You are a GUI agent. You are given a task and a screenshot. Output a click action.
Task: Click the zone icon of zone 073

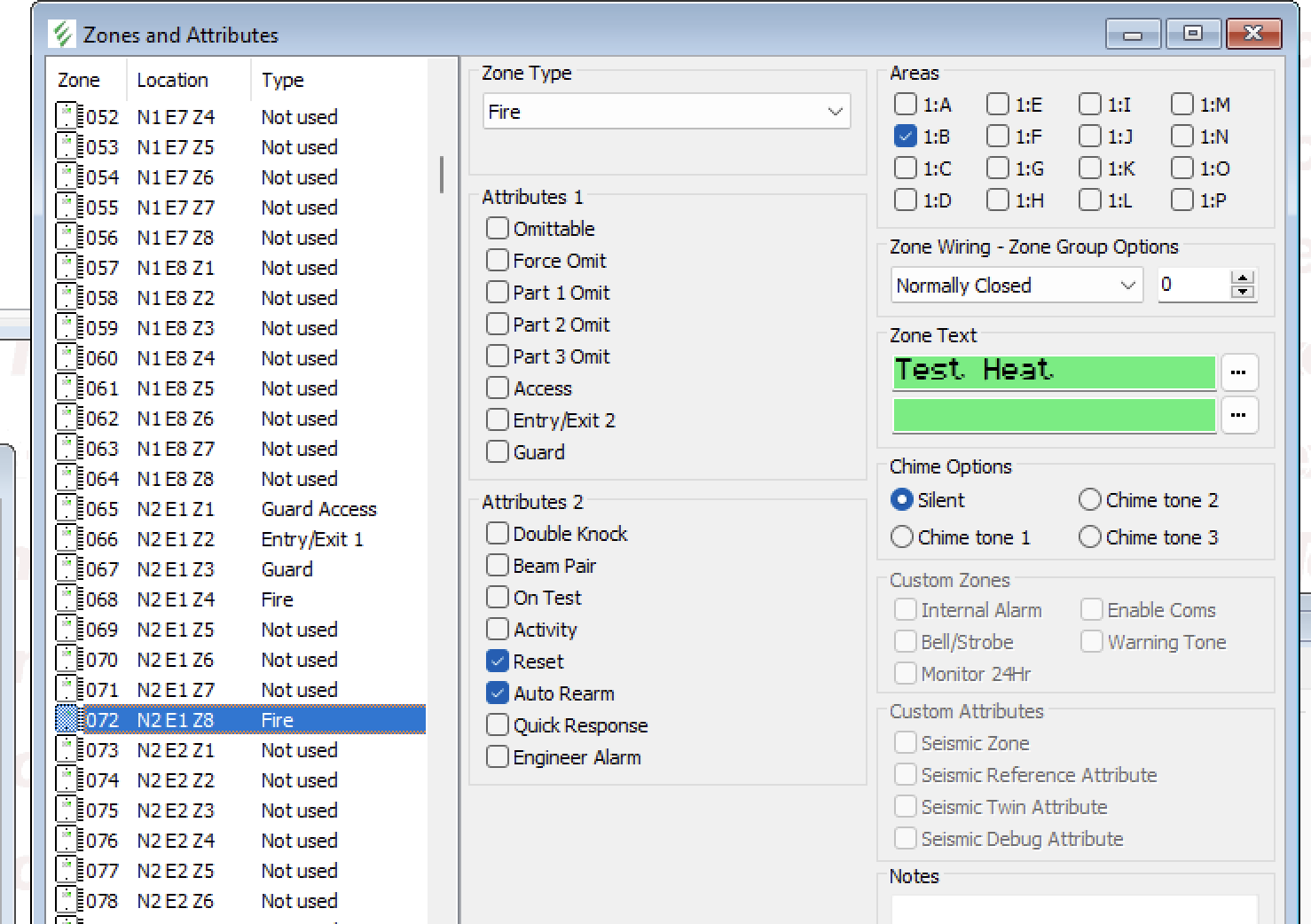click(x=67, y=749)
